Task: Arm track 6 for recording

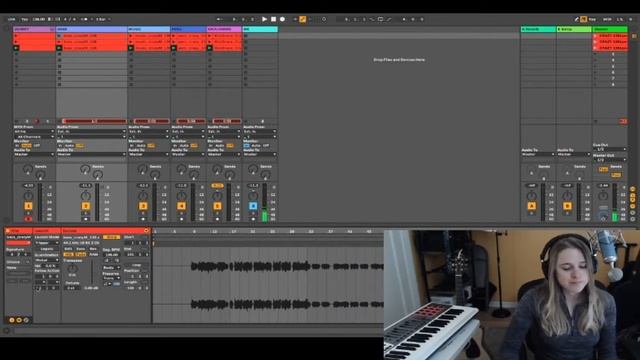Action: coord(253,219)
